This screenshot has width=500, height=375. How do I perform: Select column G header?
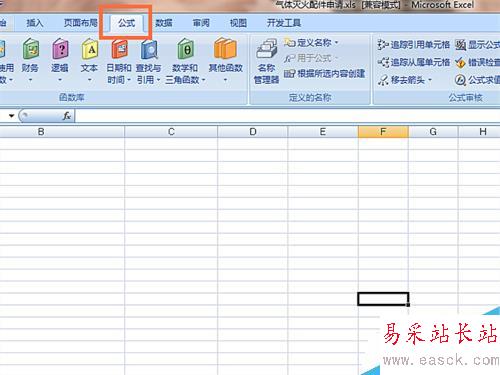[x=433, y=132]
